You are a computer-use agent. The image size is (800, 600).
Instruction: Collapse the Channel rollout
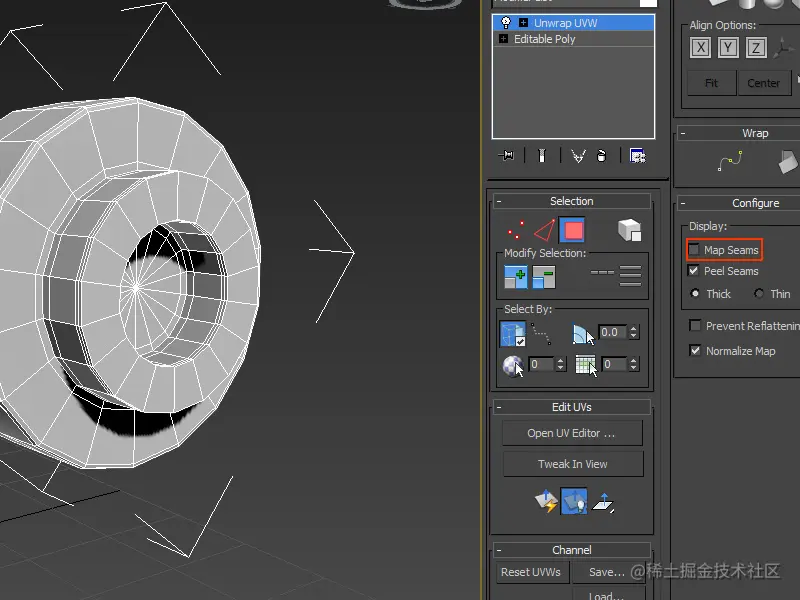pyautogui.click(x=499, y=550)
